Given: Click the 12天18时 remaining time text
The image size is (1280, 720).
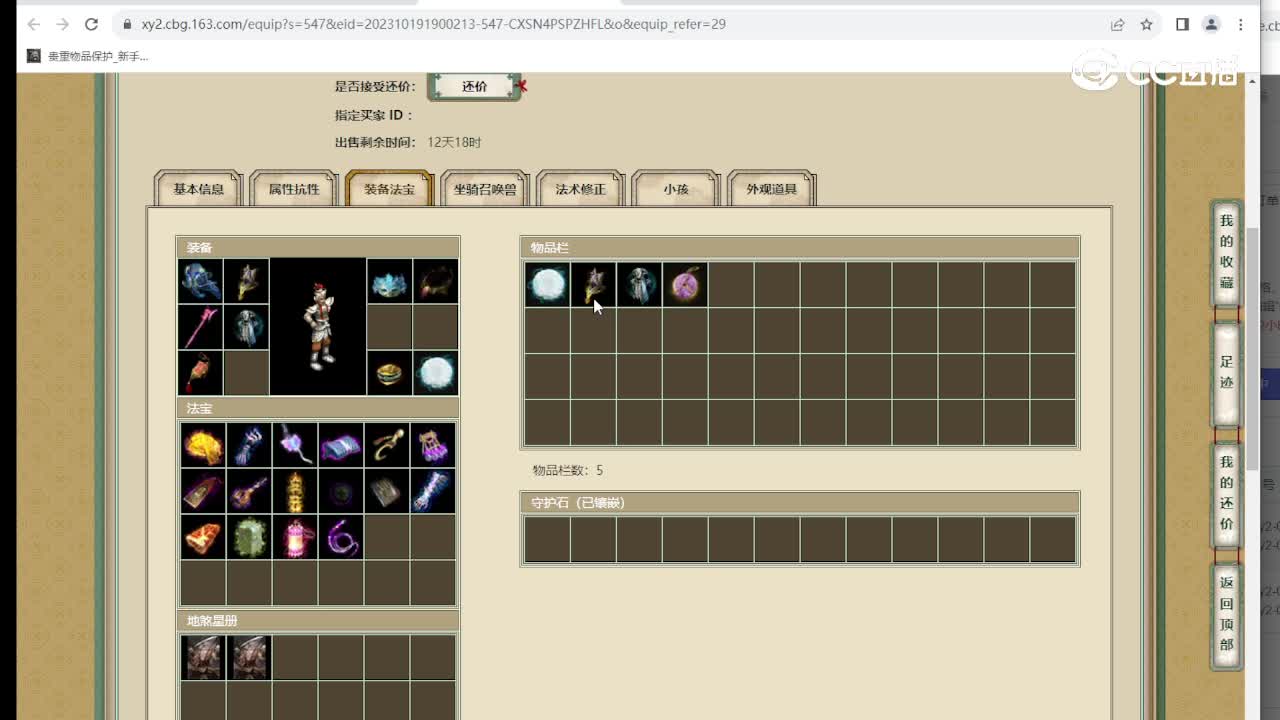Looking at the screenshot, I should 454,143.
